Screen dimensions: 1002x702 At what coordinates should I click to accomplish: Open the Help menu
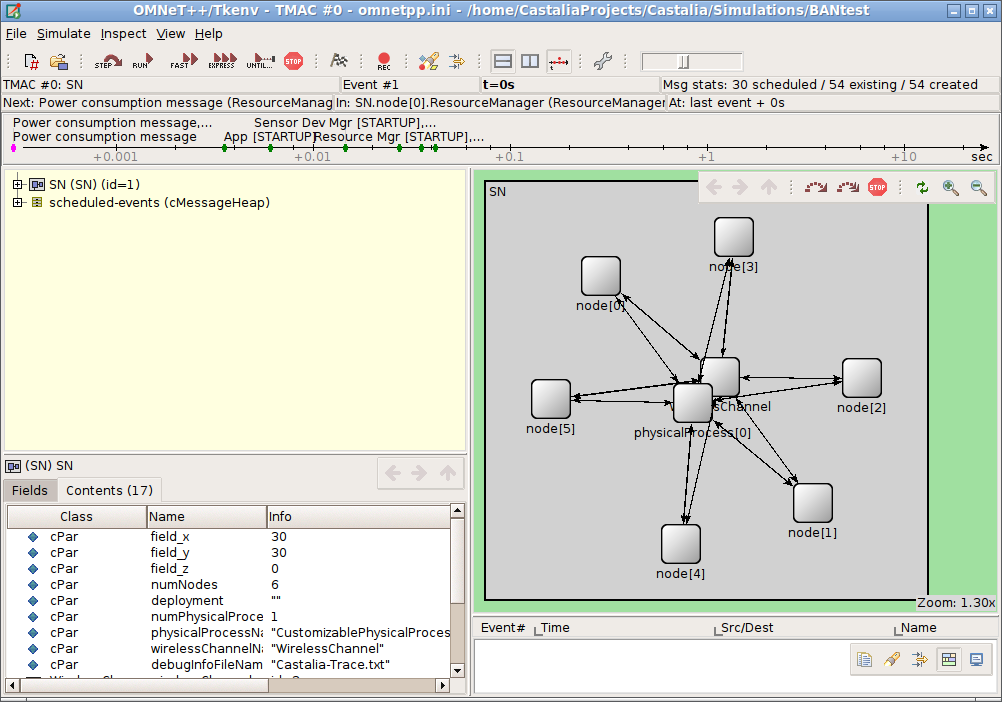click(x=208, y=34)
